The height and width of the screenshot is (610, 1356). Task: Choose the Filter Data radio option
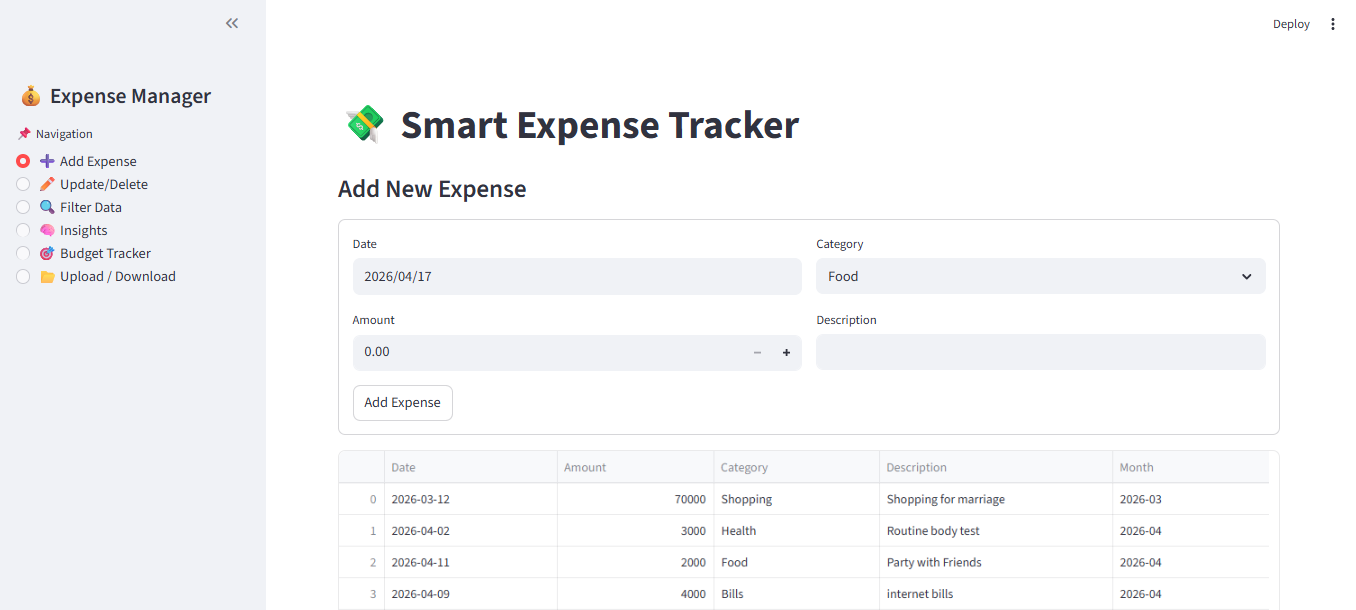[23, 207]
